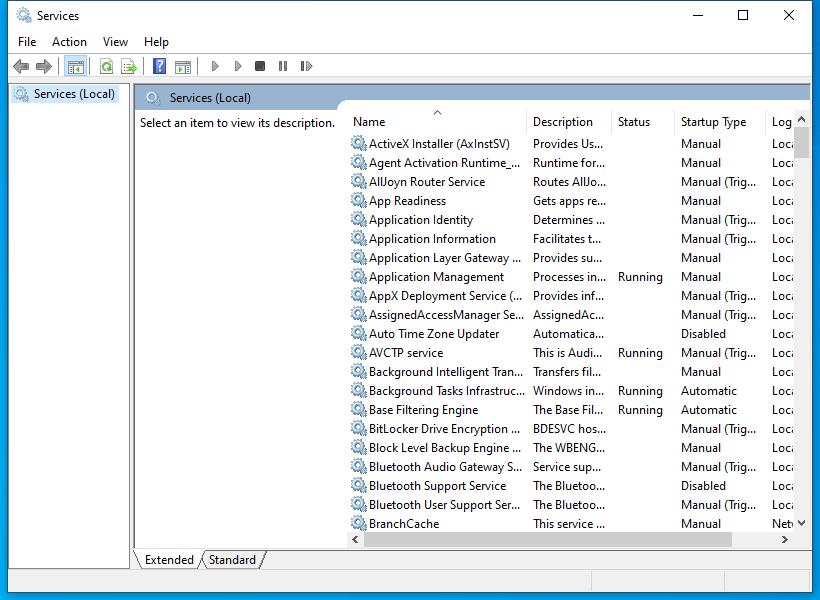The height and width of the screenshot is (600, 820).
Task: Click the vertical scrollbar down arrow
Action: click(801, 523)
